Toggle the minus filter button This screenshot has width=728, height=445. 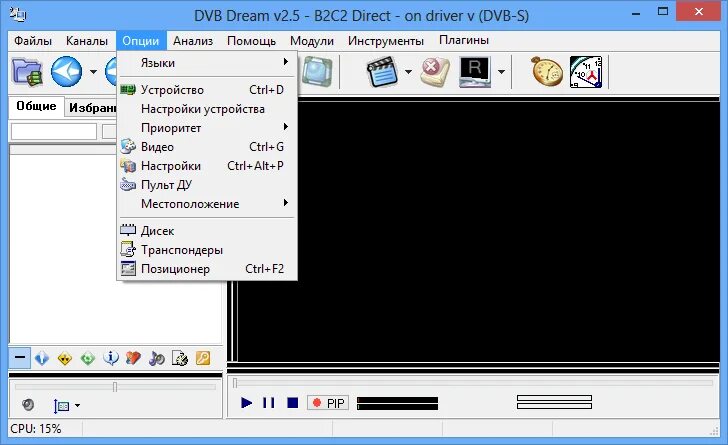pyautogui.click(x=20, y=358)
